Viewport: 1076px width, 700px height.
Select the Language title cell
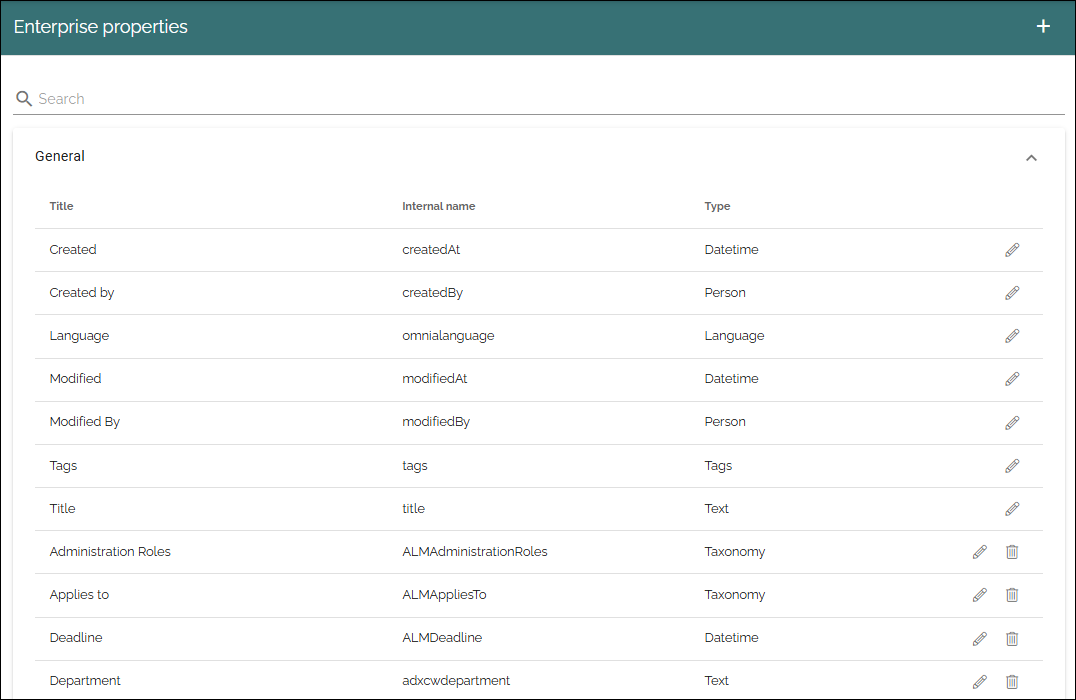point(79,336)
